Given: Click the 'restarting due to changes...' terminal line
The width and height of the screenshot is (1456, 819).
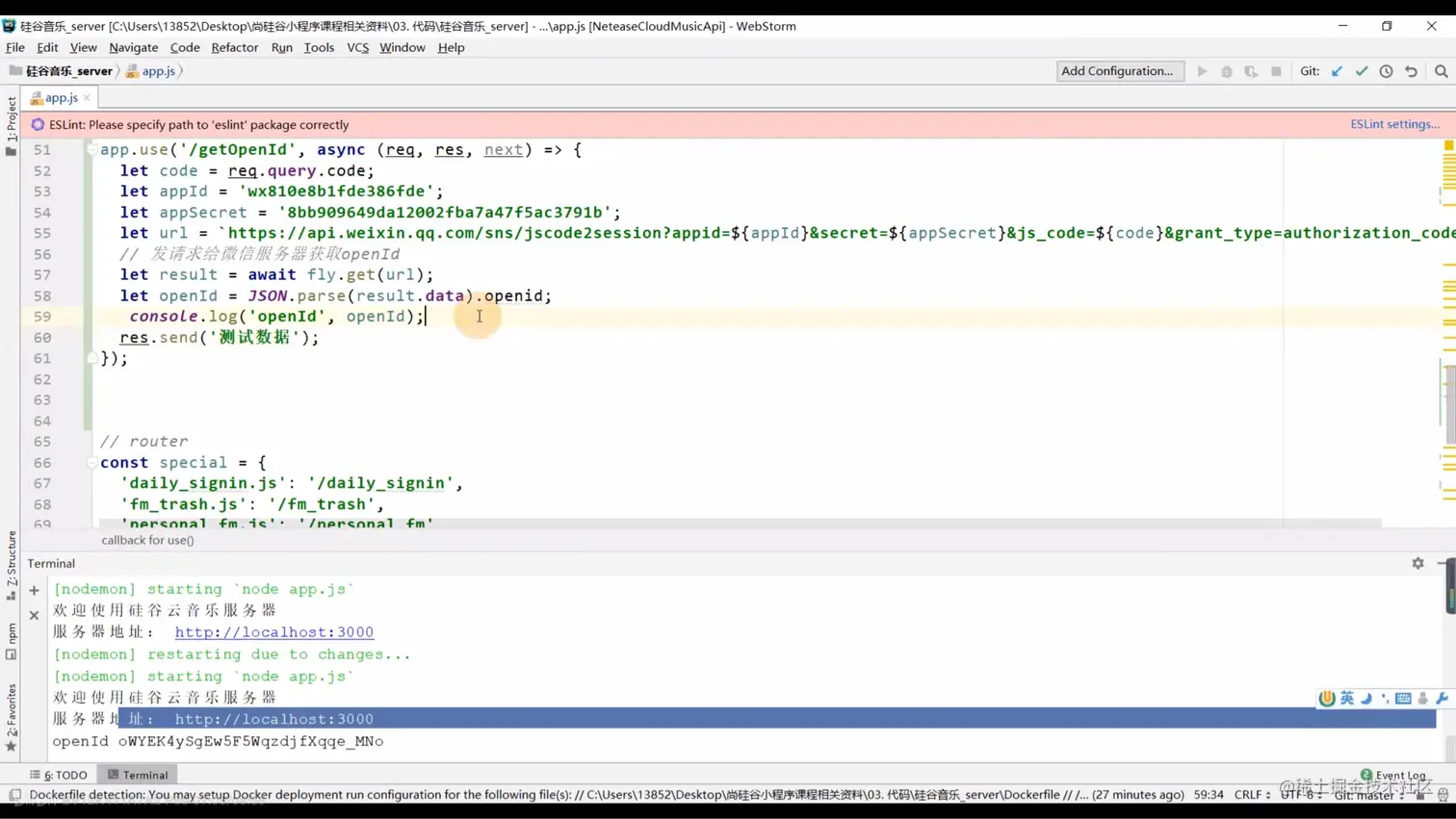Looking at the screenshot, I should click(x=232, y=654).
